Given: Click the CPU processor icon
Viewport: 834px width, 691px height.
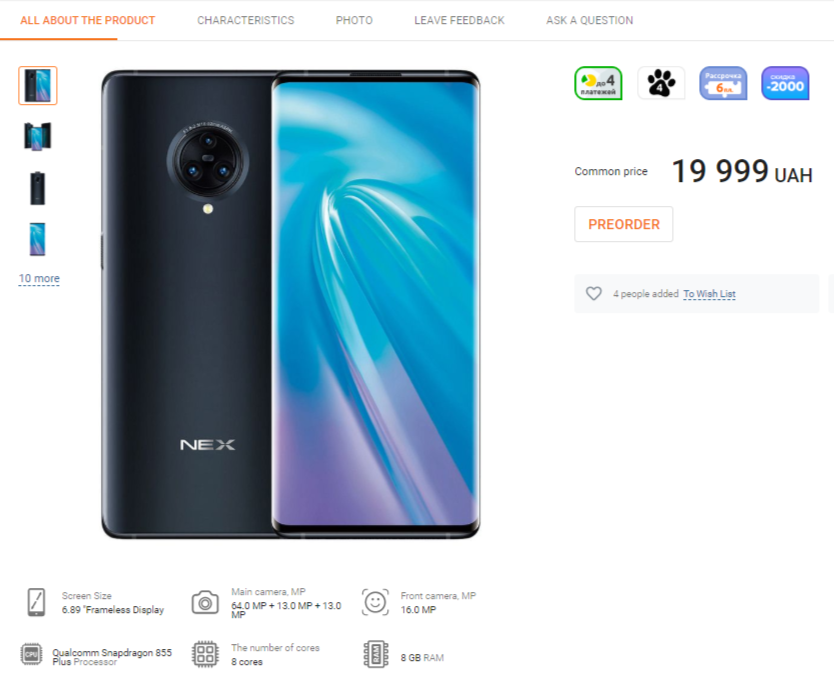Looking at the screenshot, I should [x=31, y=654].
